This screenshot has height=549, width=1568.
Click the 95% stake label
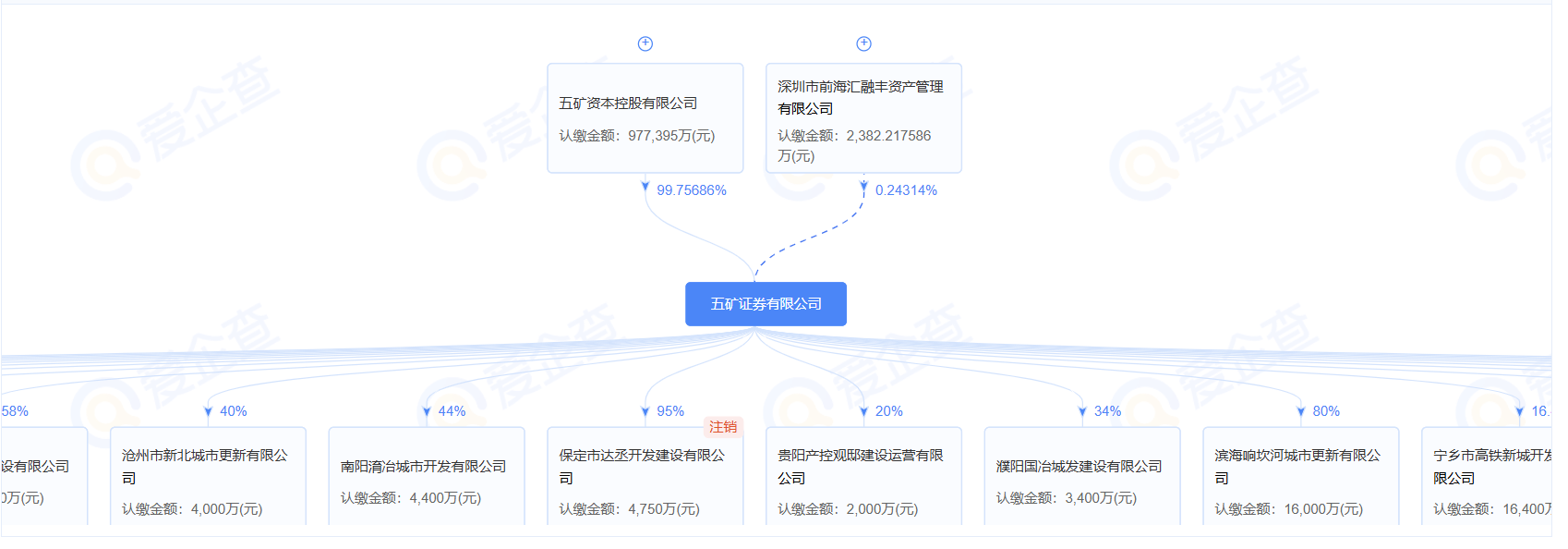click(x=670, y=411)
